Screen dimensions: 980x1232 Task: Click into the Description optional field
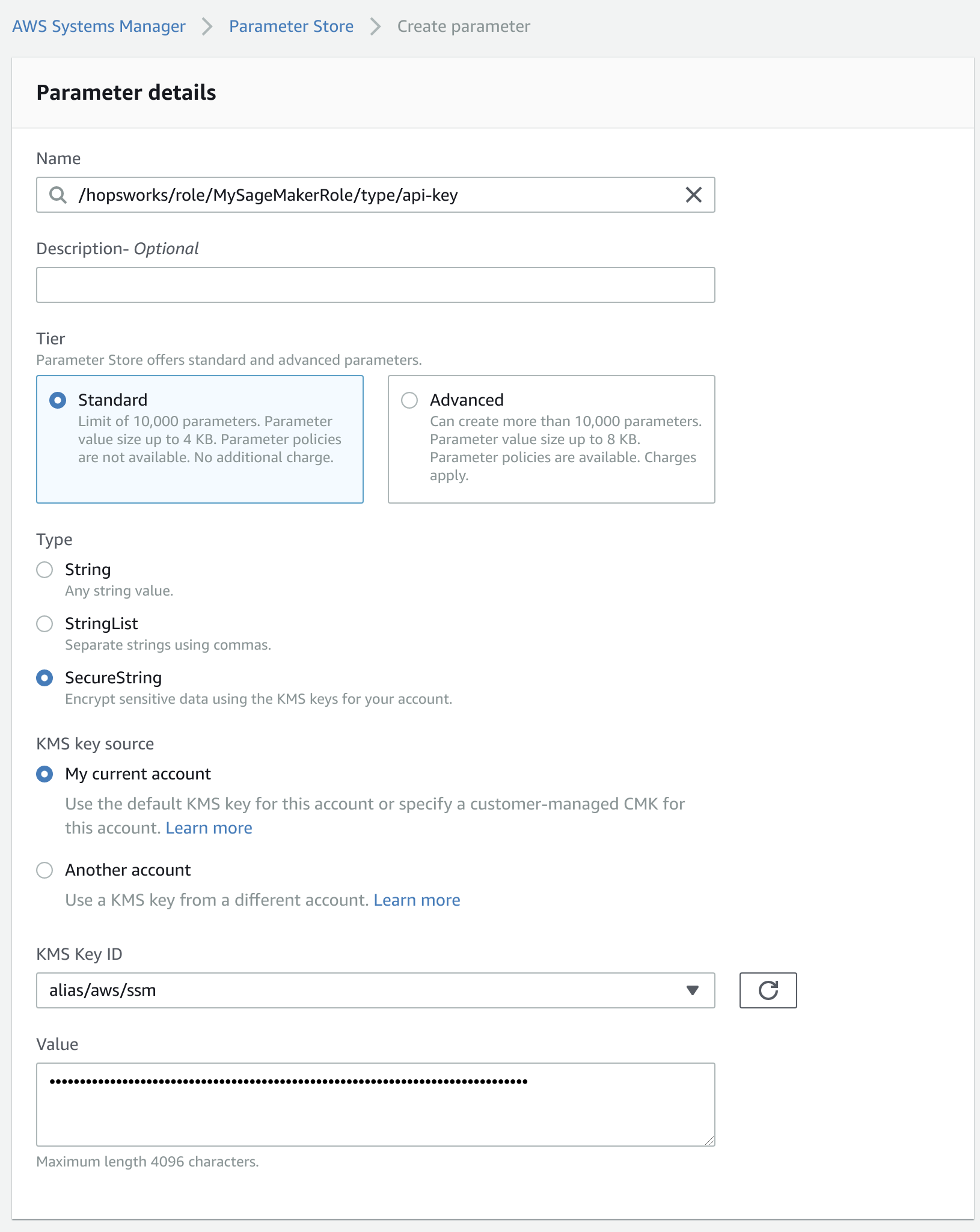[x=375, y=285]
